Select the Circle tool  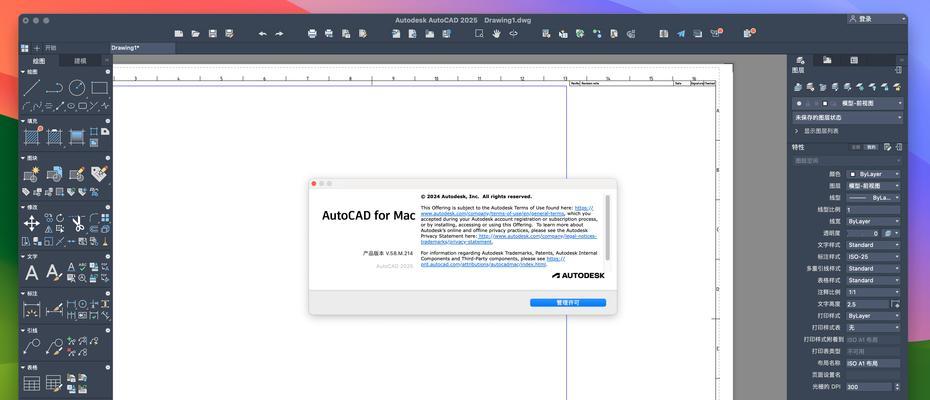pos(77,88)
